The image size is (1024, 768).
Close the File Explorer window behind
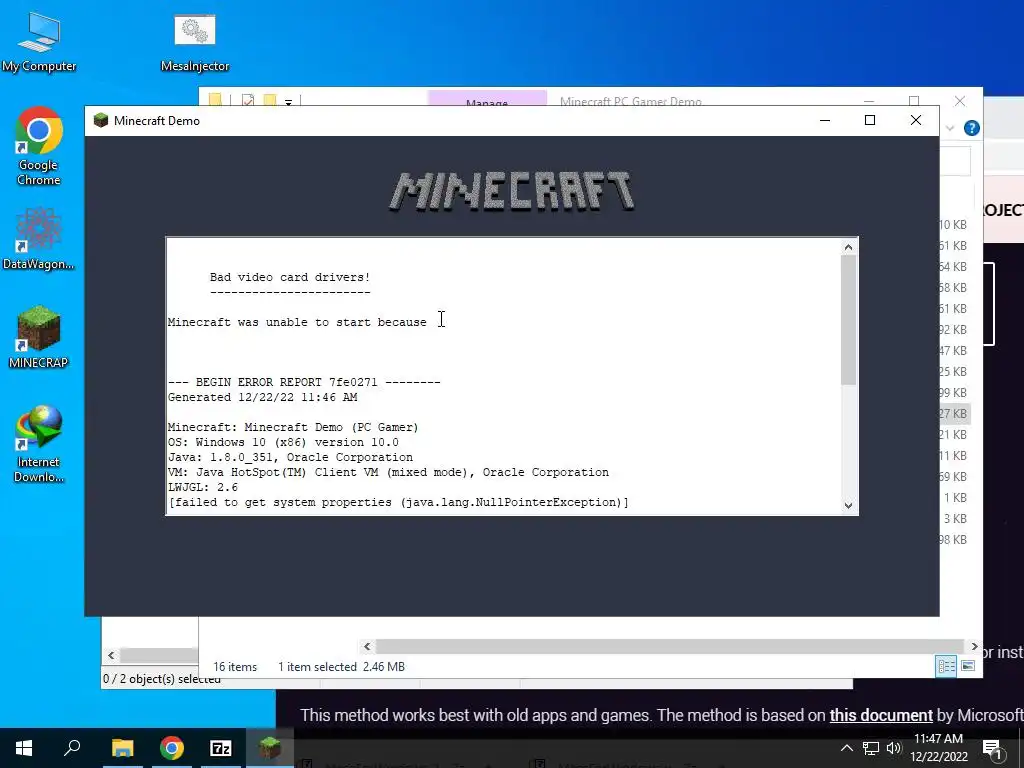pos(959,101)
